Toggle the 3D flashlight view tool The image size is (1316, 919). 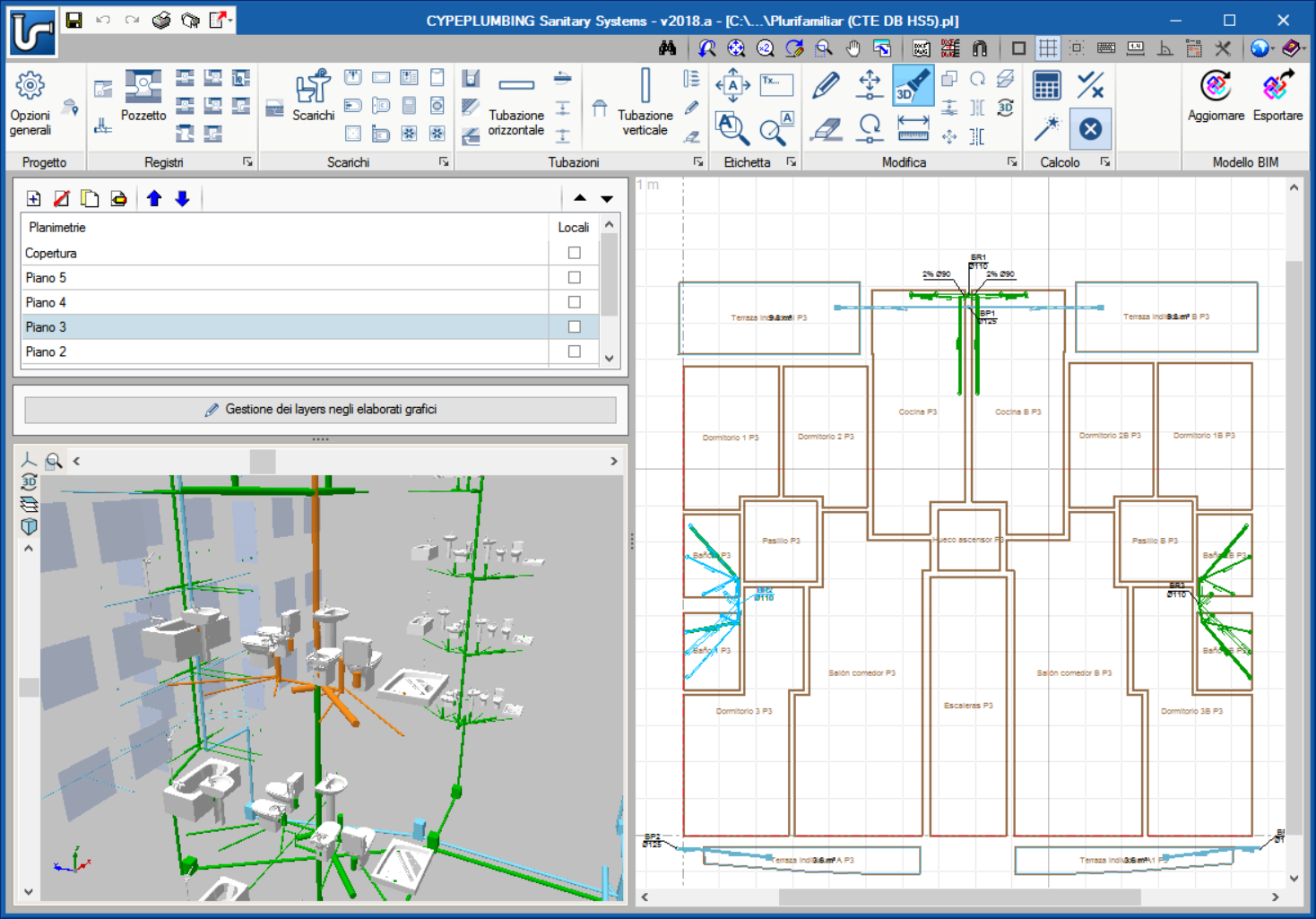(913, 85)
